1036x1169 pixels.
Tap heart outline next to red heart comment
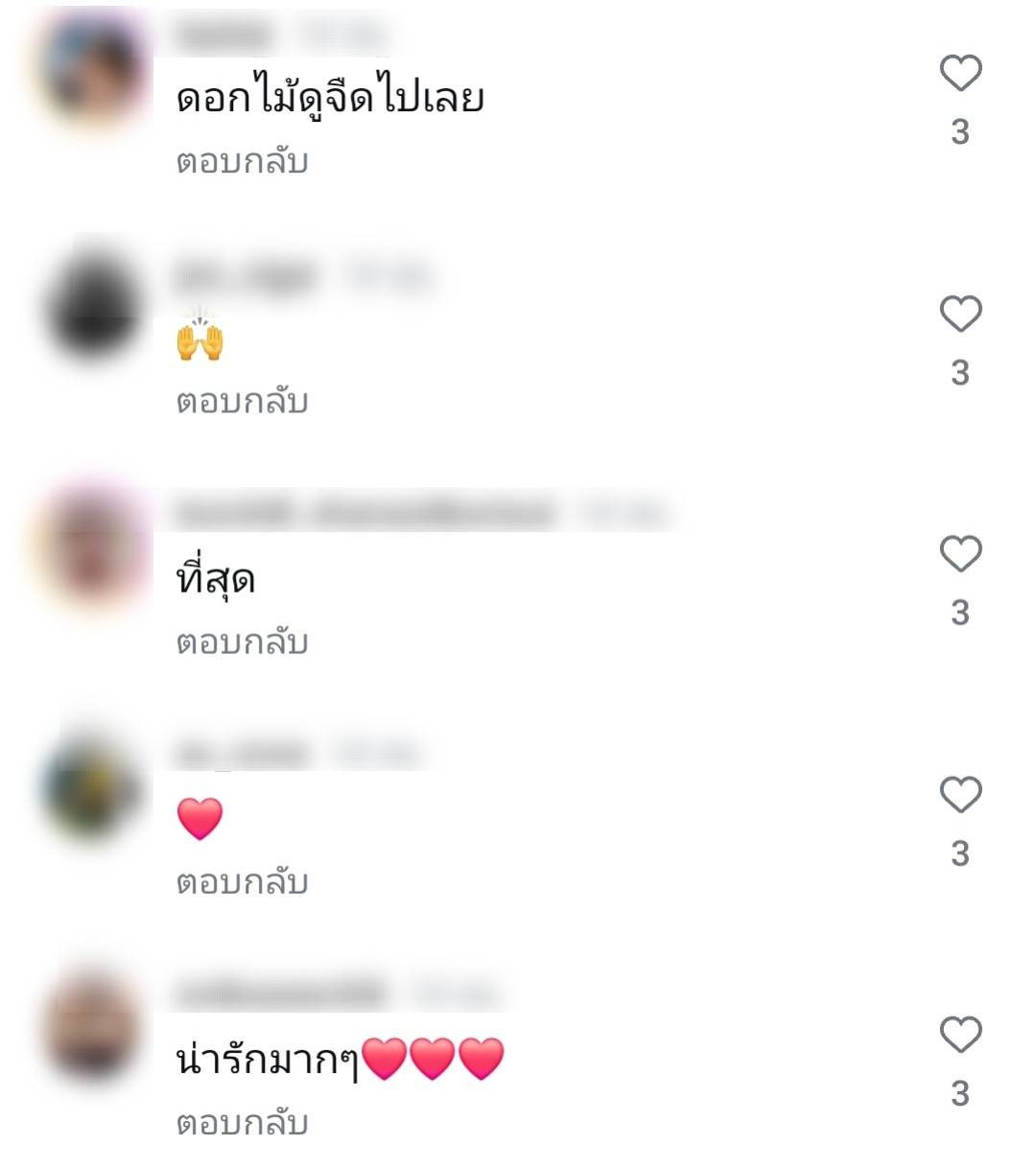pyautogui.click(x=960, y=795)
